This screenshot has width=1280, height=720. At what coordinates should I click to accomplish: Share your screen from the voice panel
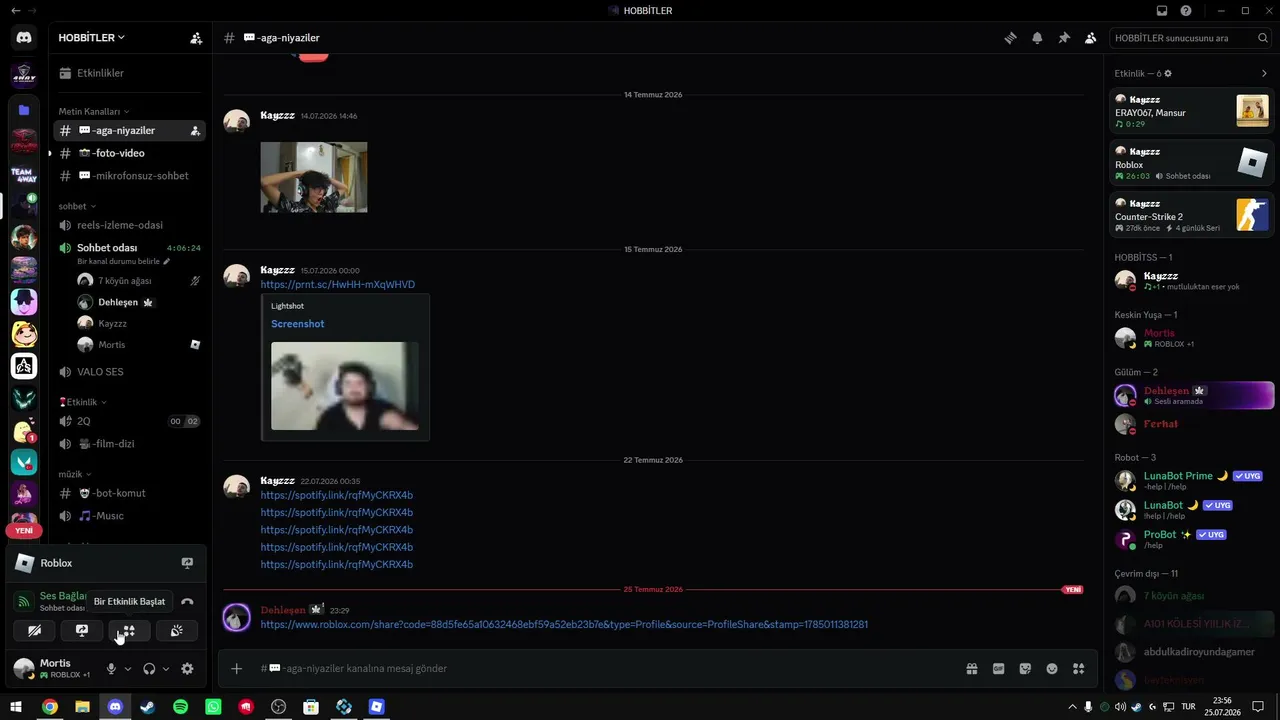tap(82, 631)
